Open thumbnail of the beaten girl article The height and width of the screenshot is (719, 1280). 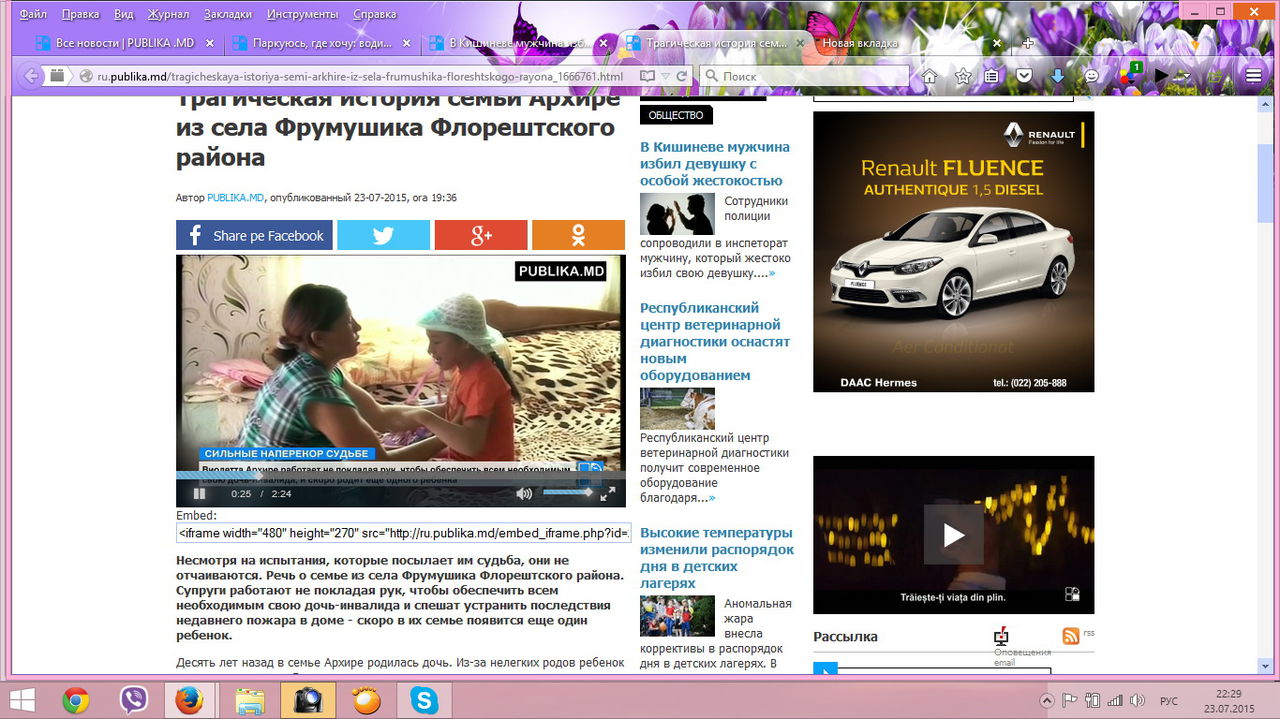677,214
